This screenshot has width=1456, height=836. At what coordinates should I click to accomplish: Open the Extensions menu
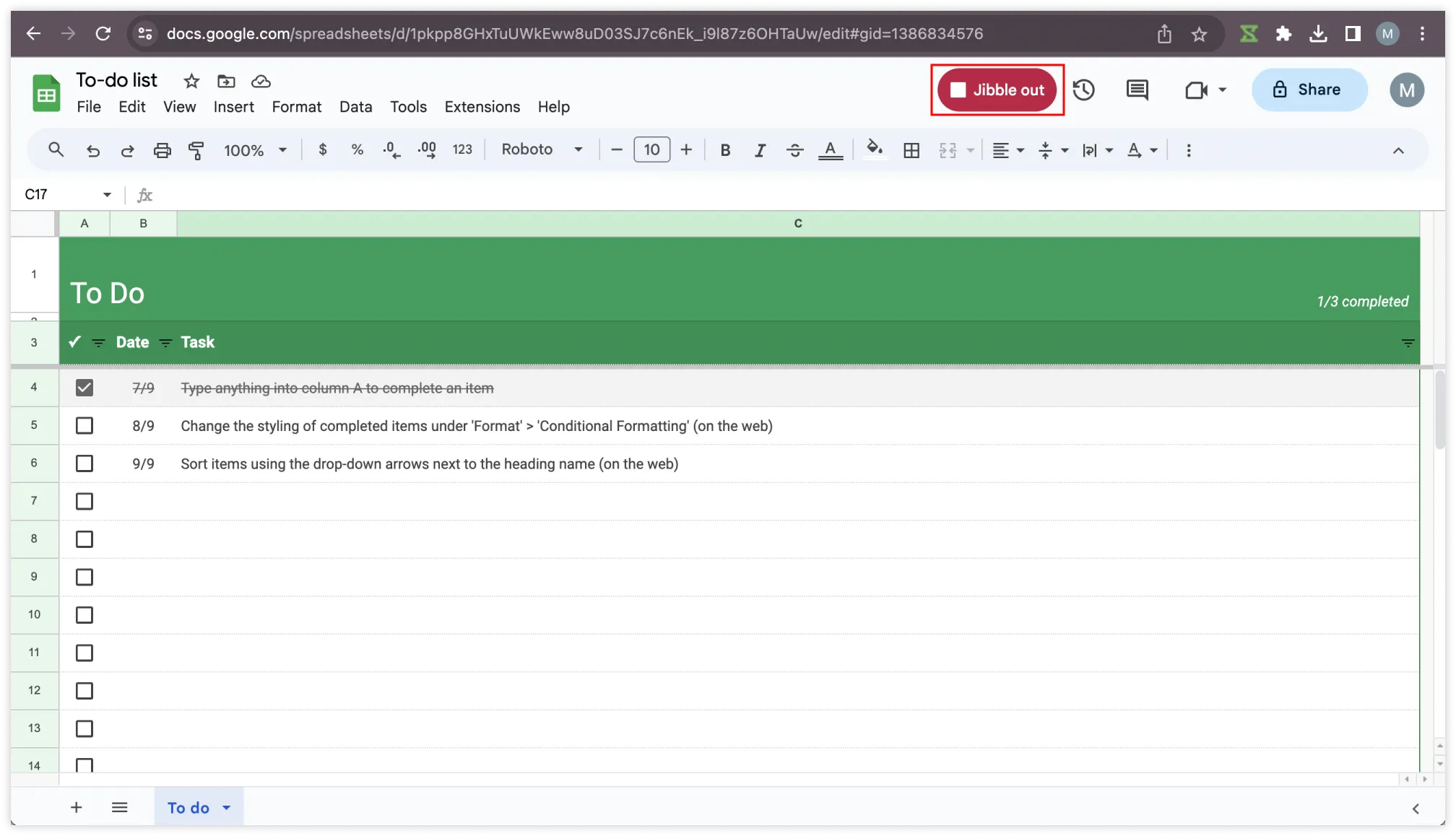coord(482,107)
